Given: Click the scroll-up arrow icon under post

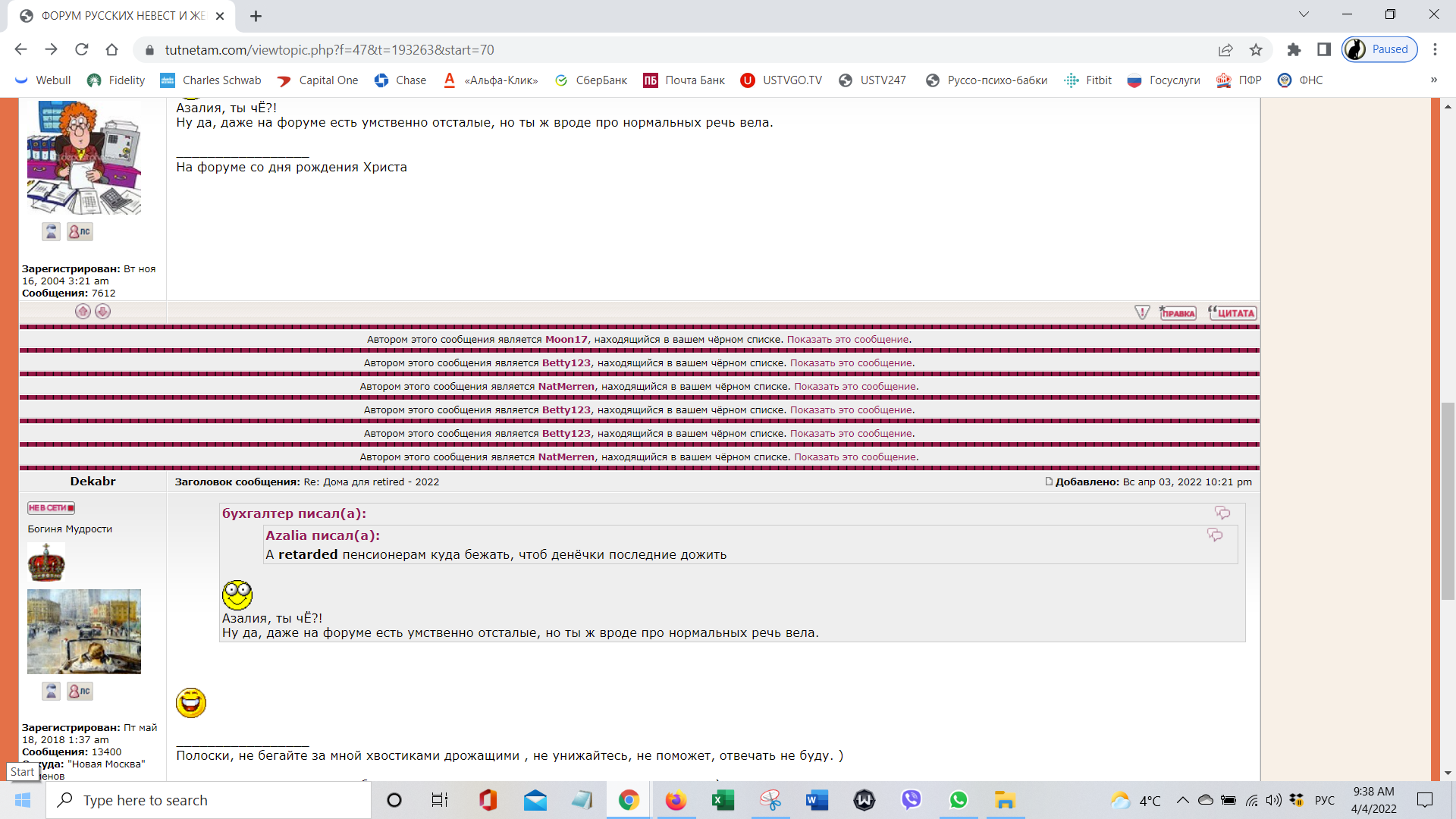Looking at the screenshot, I should click(x=83, y=311).
